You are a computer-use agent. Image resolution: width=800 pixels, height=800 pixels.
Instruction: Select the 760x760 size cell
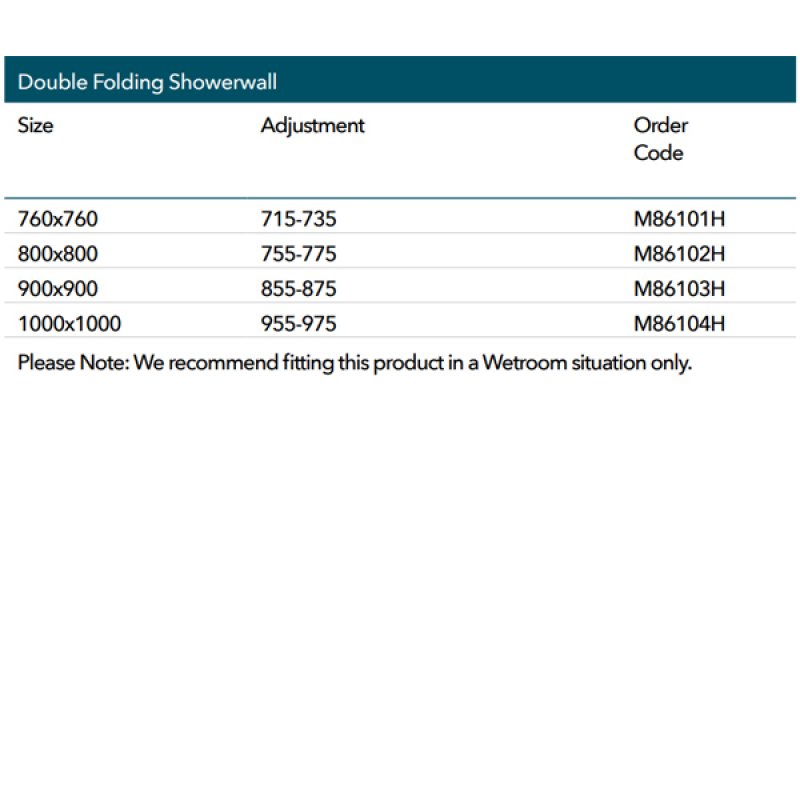58,219
